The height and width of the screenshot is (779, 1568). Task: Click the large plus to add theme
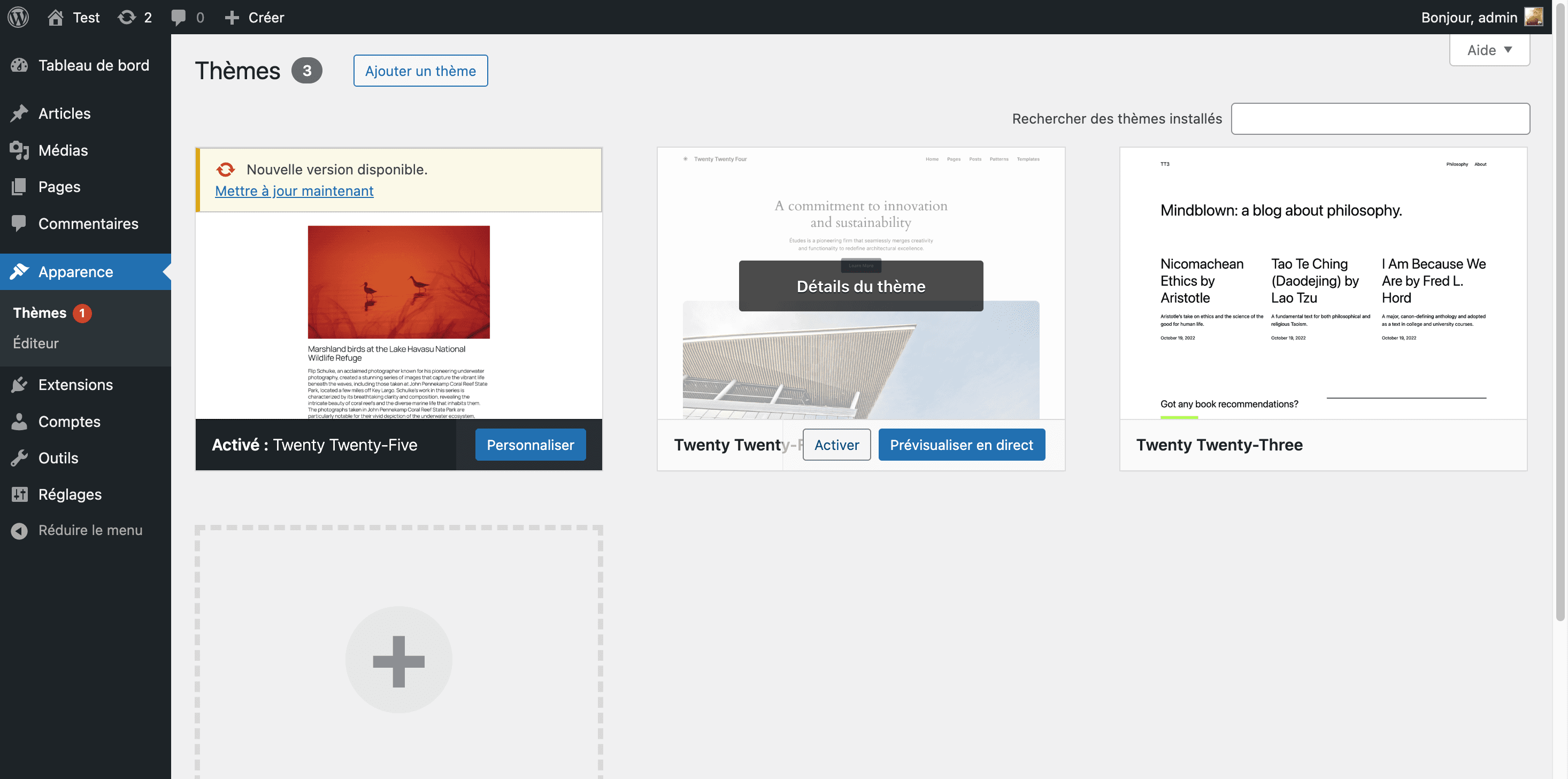tap(399, 661)
